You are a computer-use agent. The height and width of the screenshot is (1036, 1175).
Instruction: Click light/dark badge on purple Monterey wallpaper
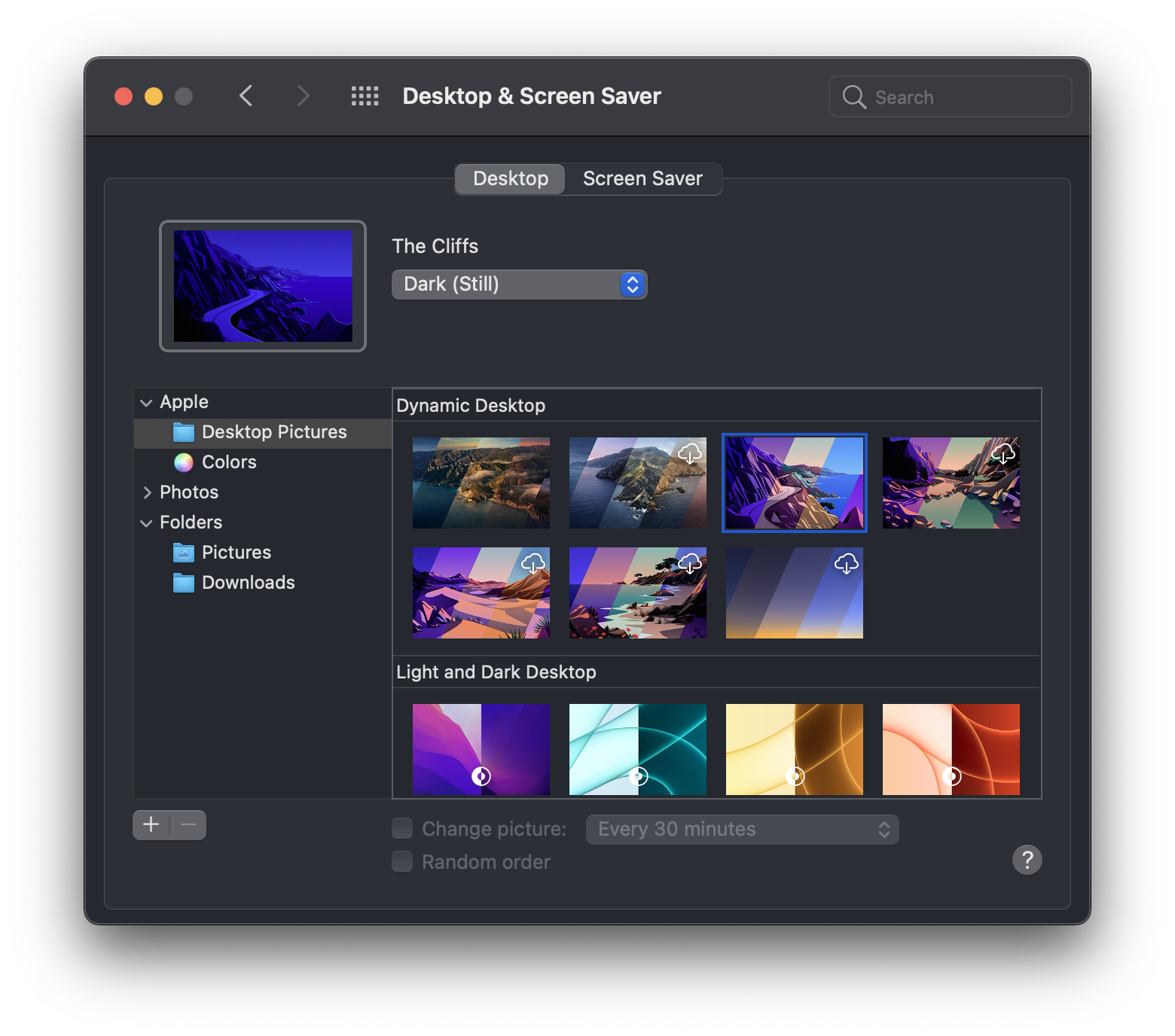pos(481,776)
